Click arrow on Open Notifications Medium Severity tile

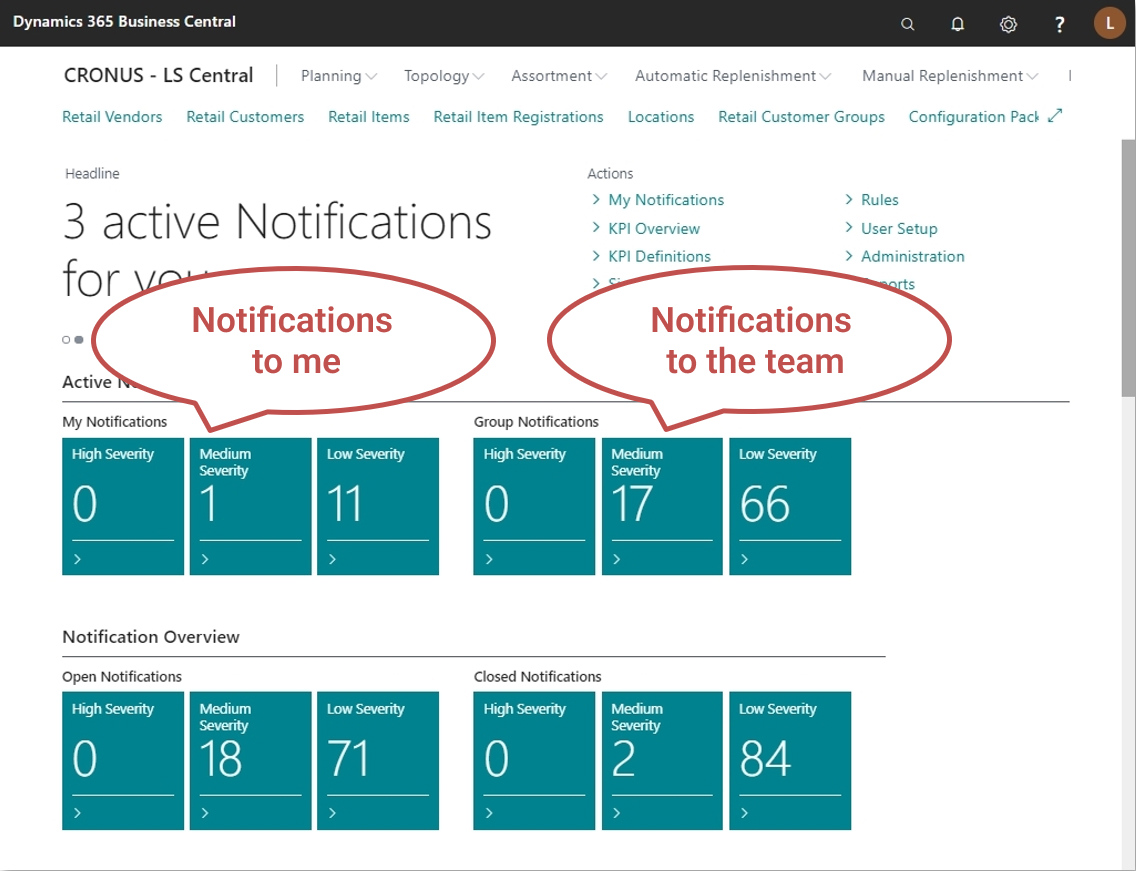coord(205,813)
